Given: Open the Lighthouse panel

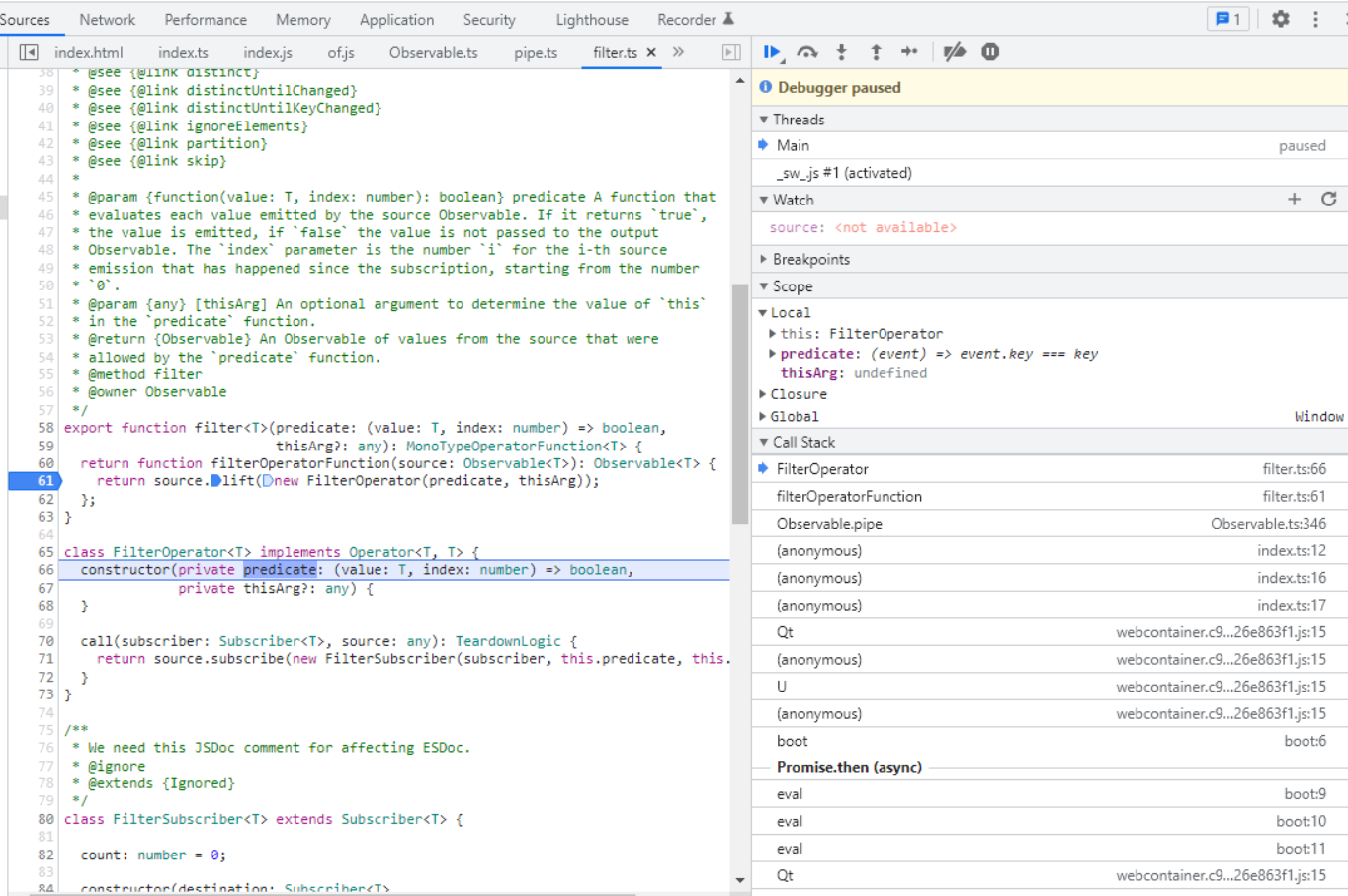Looking at the screenshot, I should [x=592, y=19].
